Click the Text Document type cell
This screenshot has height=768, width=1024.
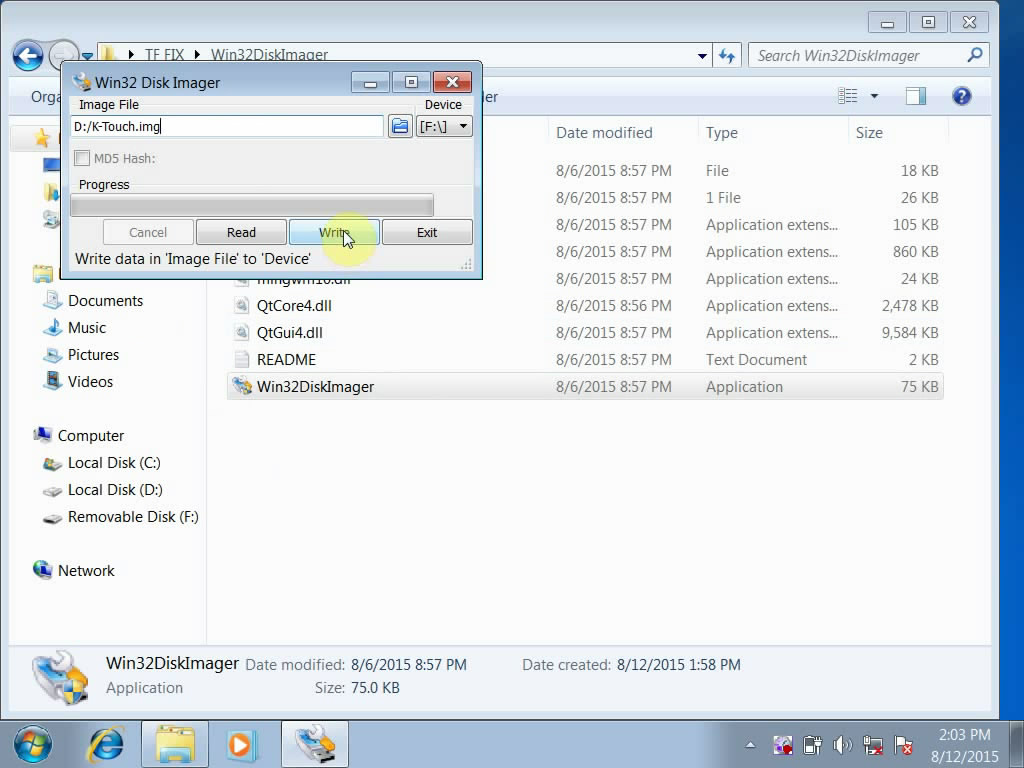click(x=756, y=360)
